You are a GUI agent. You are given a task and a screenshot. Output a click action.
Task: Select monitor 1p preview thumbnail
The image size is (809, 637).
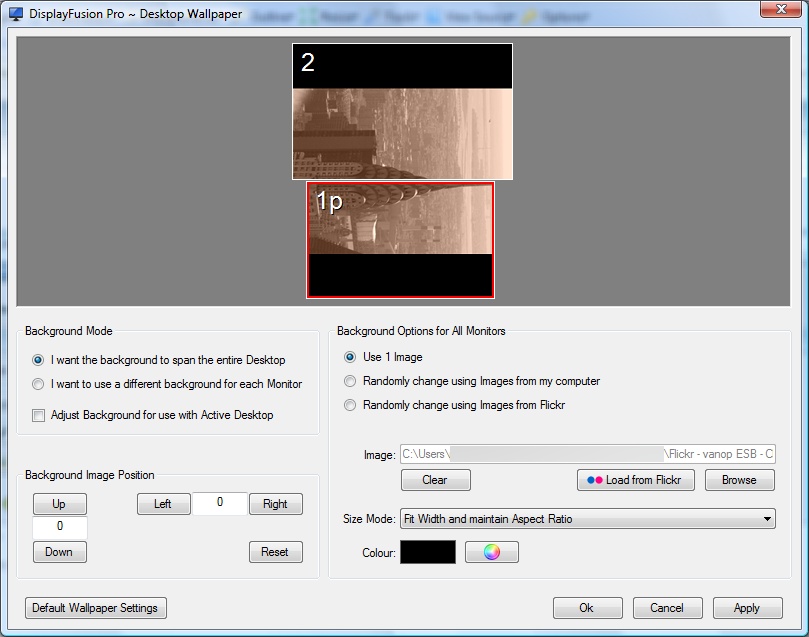(400, 240)
